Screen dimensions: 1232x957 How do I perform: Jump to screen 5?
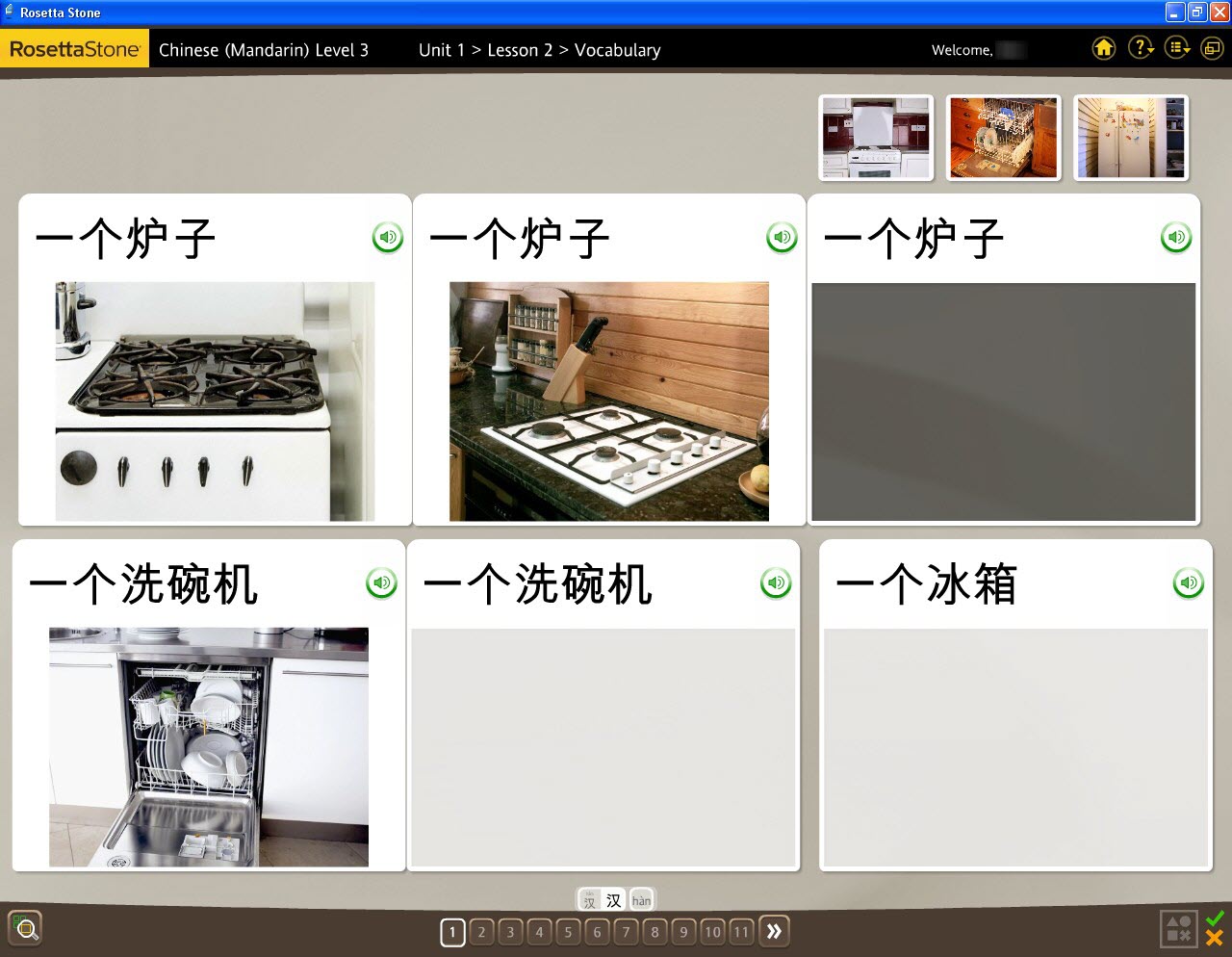point(569,932)
